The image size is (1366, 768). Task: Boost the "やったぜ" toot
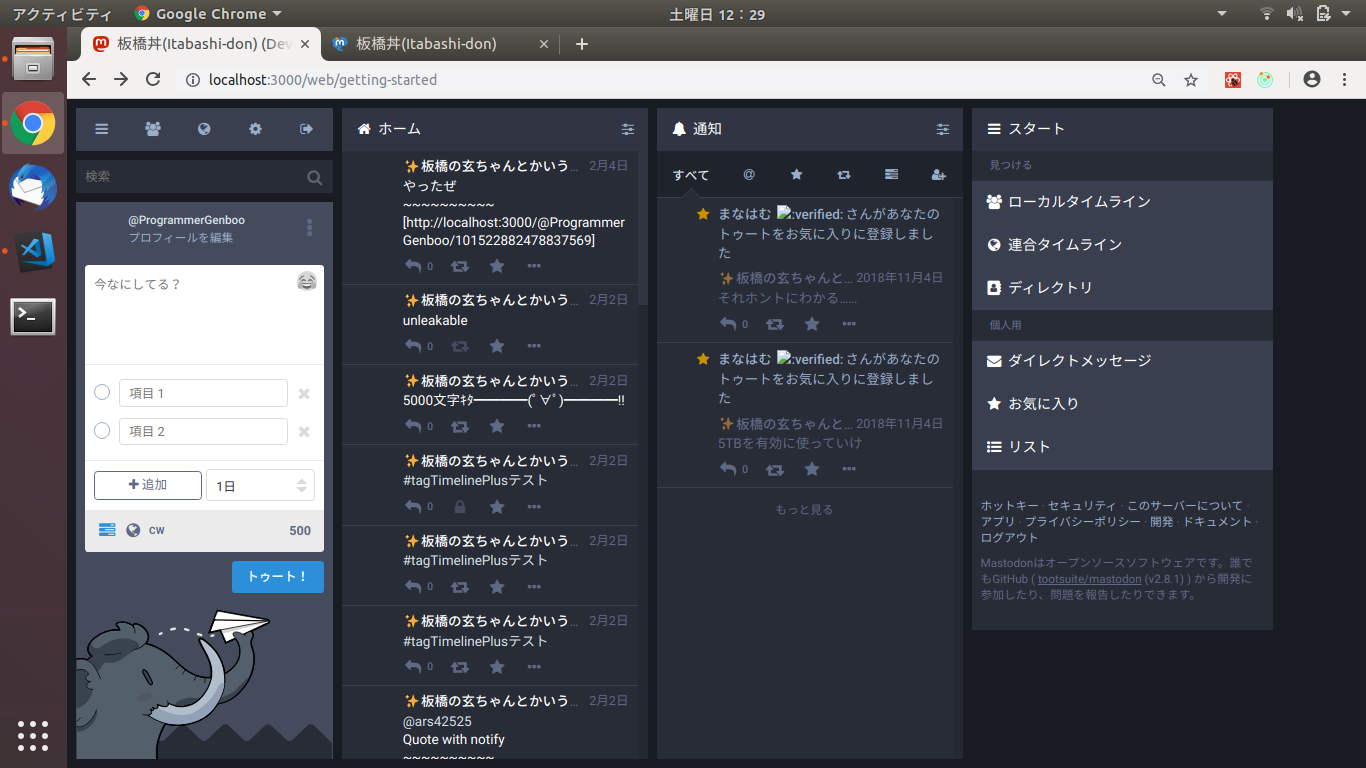(x=460, y=266)
